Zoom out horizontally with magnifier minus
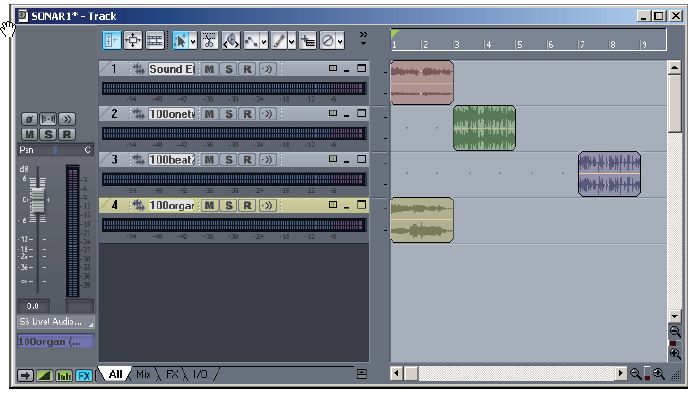 point(636,374)
